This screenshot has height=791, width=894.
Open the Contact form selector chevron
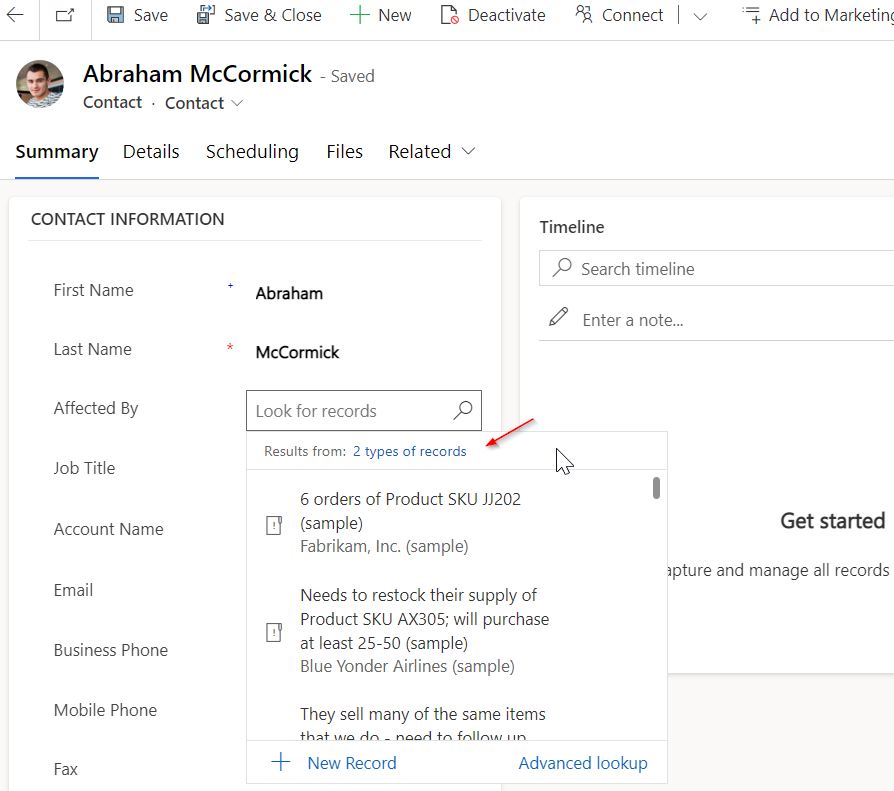(237, 102)
